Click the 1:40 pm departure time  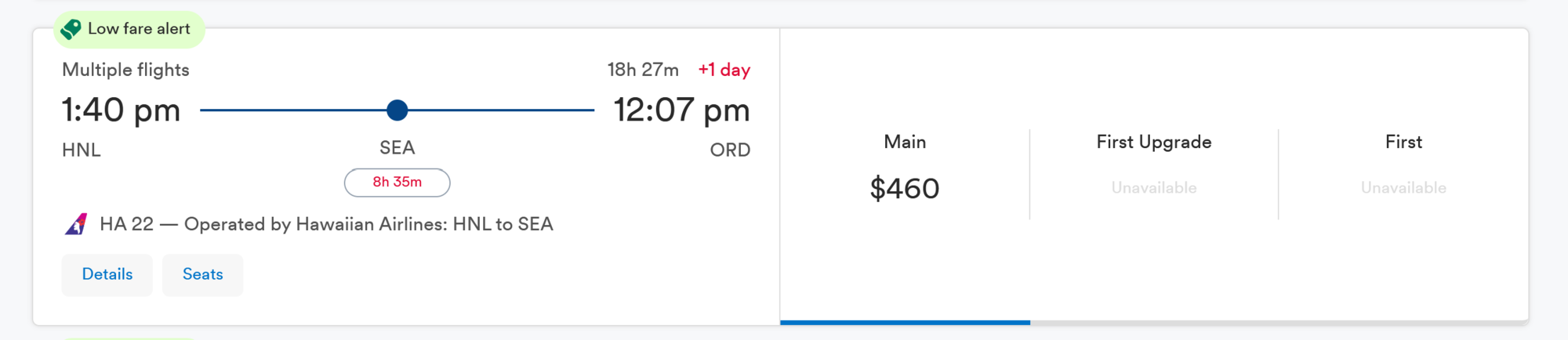tap(122, 110)
